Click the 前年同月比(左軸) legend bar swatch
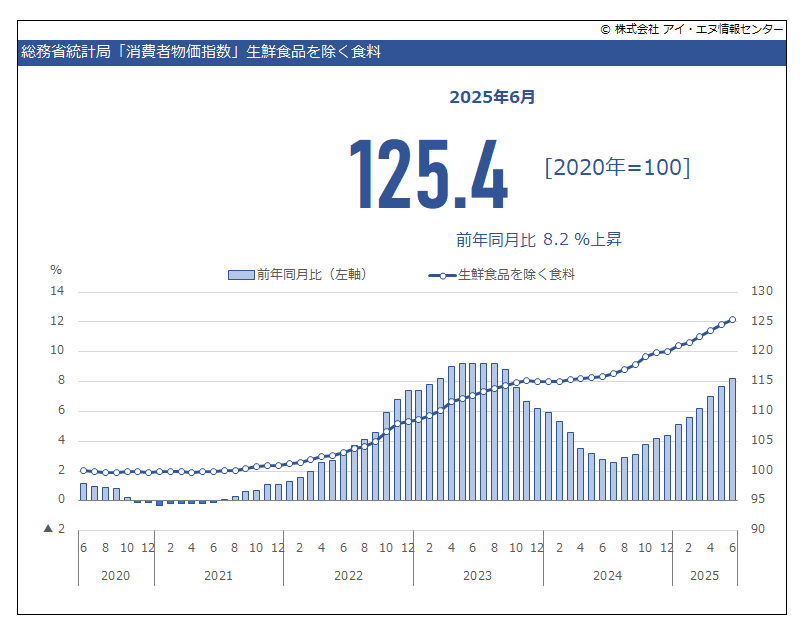The height and width of the screenshot is (635, 804). pyautogui.click(x=241, y=275)
